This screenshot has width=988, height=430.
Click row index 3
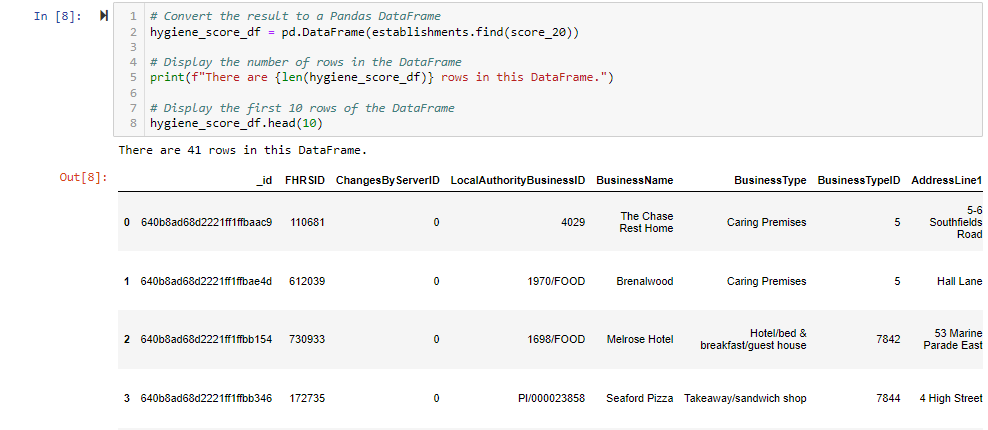click(x=127, y=398)
